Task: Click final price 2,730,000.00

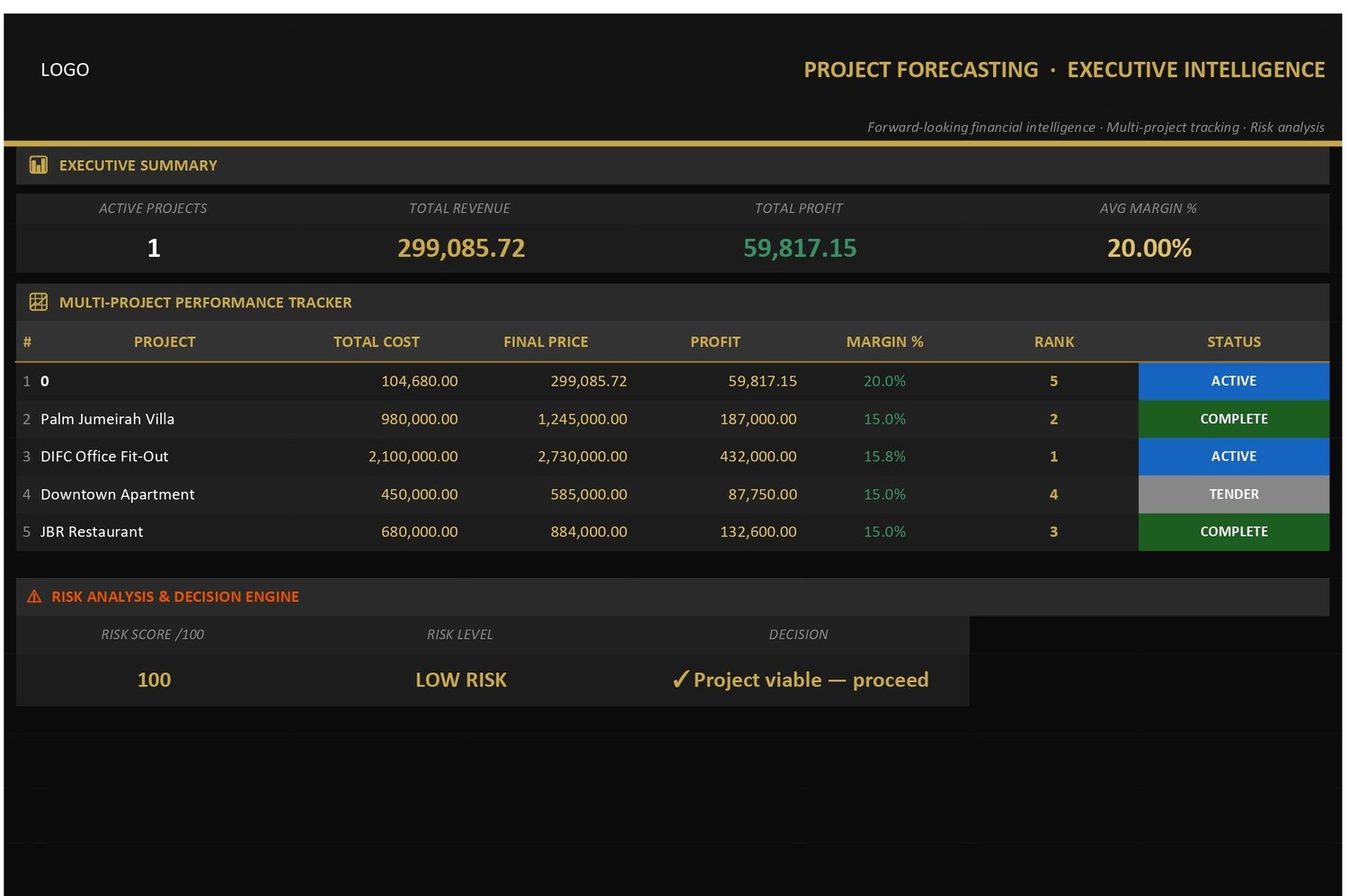Action: coord(582,457)
